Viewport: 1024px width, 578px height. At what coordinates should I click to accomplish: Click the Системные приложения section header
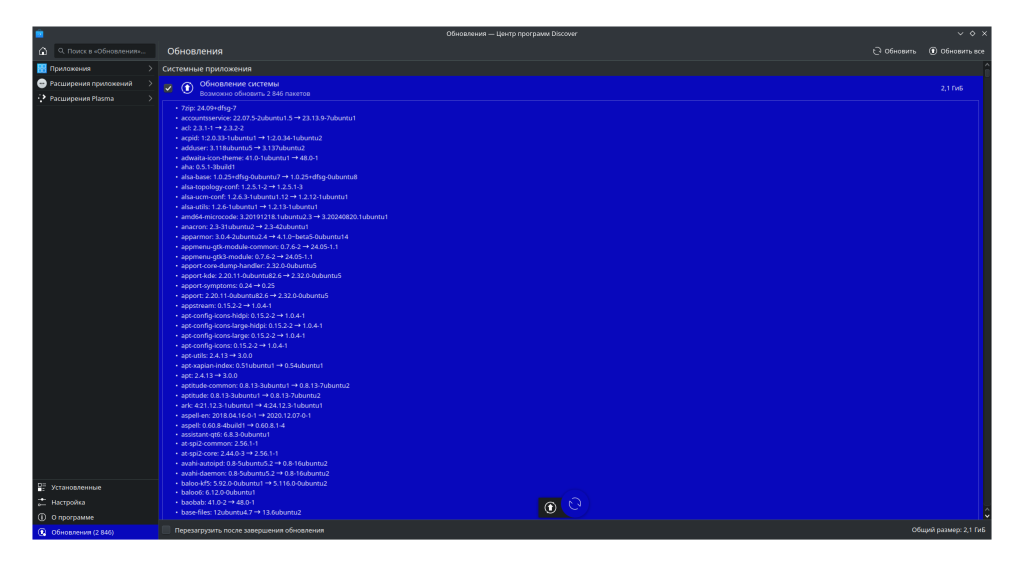click(207, 69)
